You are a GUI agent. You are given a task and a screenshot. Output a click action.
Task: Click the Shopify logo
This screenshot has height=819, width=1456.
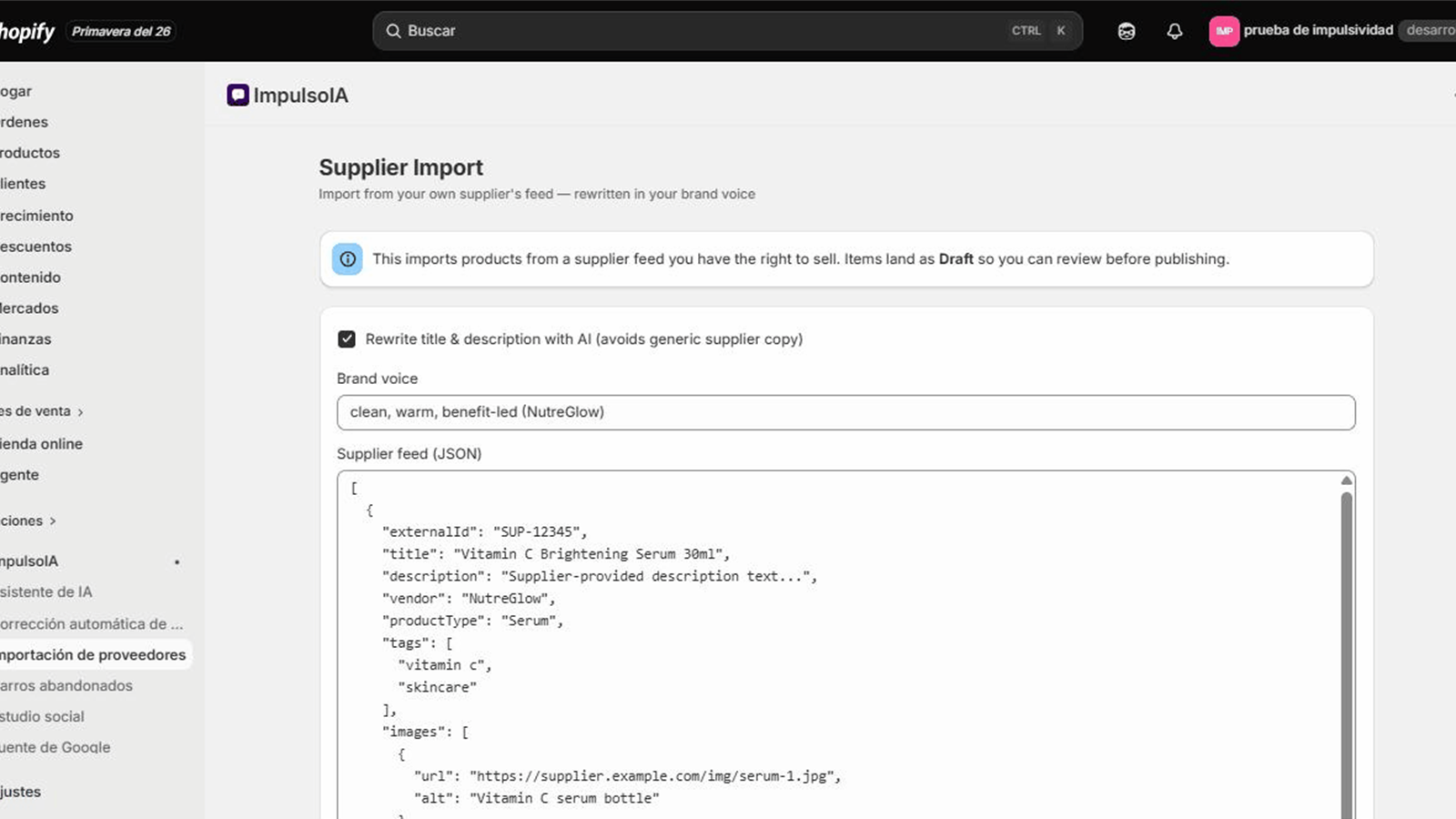27,32
